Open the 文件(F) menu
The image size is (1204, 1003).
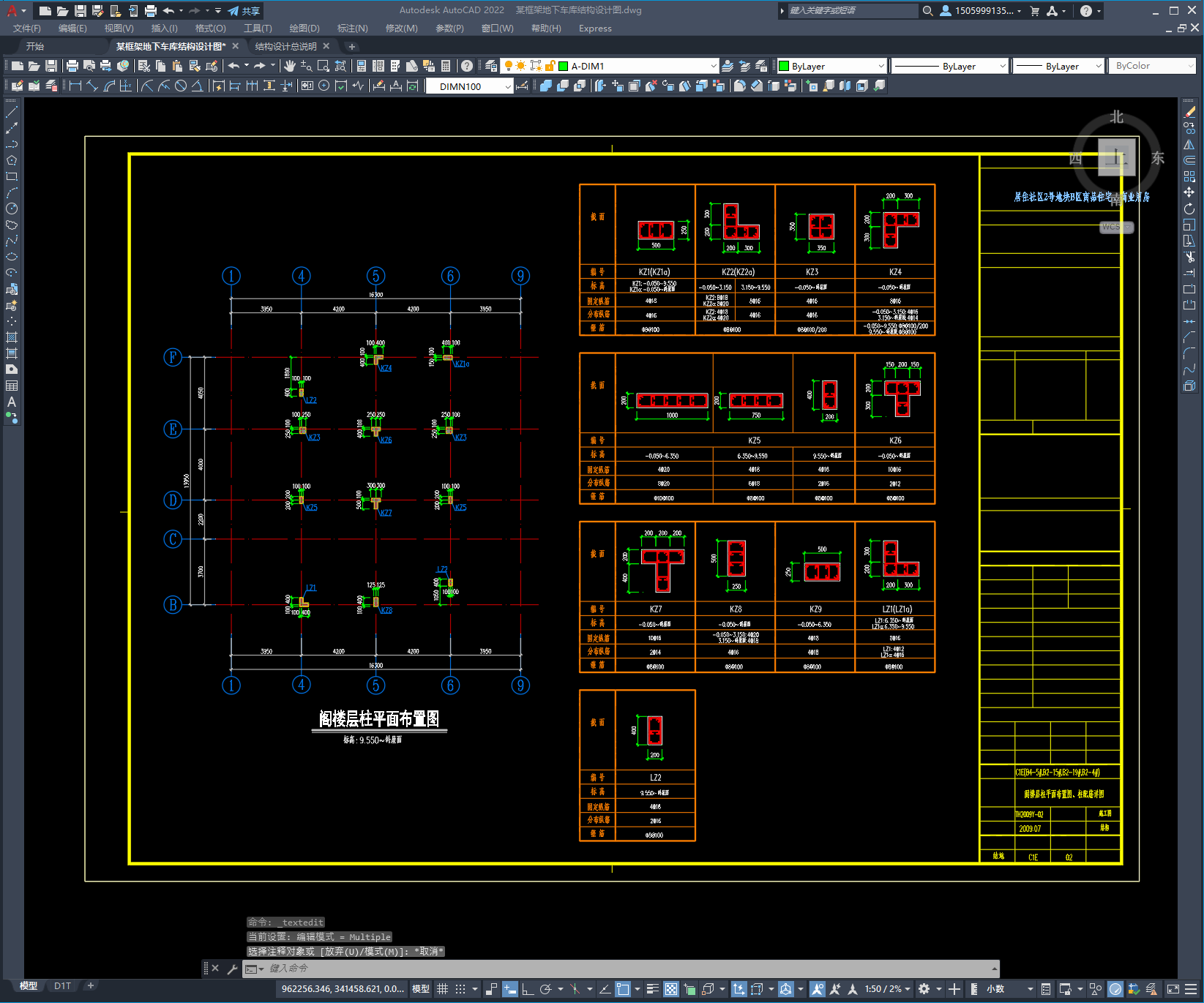coord(27,29)
